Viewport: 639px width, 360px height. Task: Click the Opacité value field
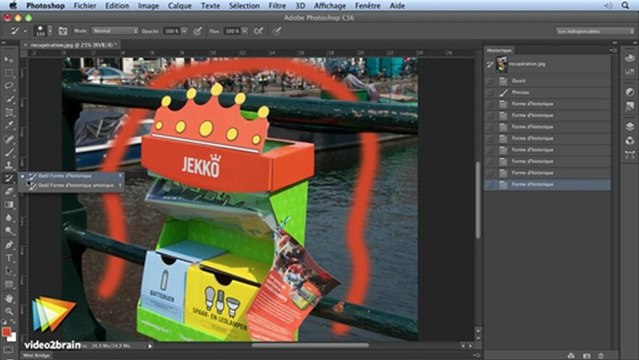point(172,31)
